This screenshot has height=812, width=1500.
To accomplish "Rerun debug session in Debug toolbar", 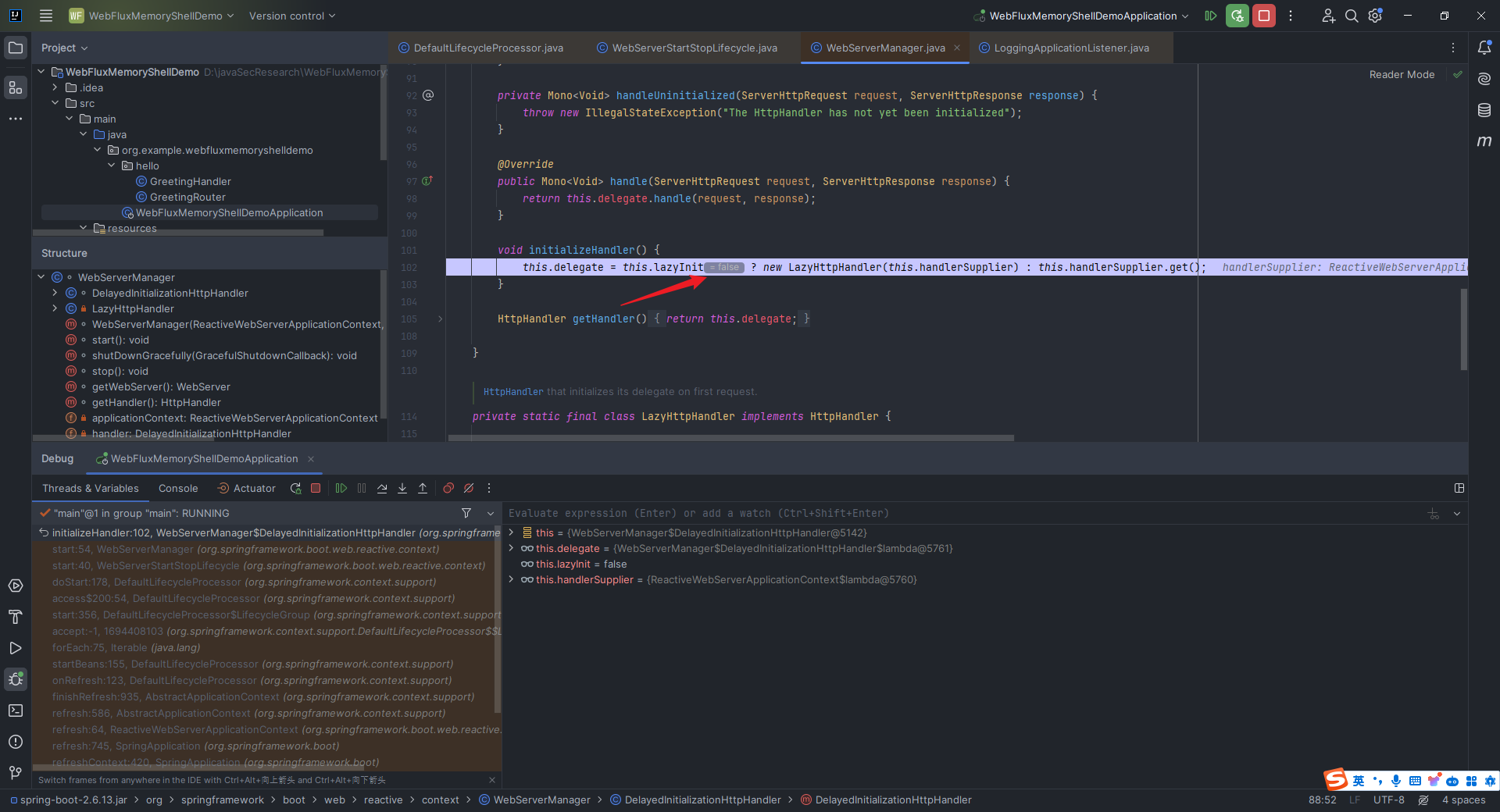I will [x=295, y=489].
